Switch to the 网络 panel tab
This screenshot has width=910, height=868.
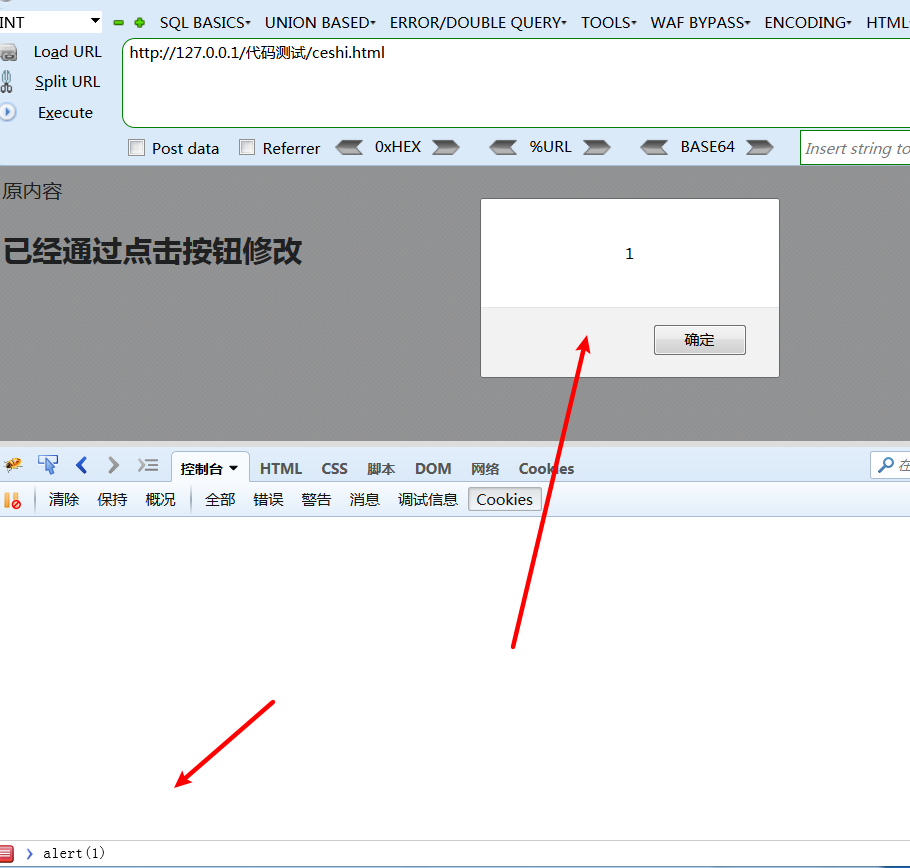[485, 469]
